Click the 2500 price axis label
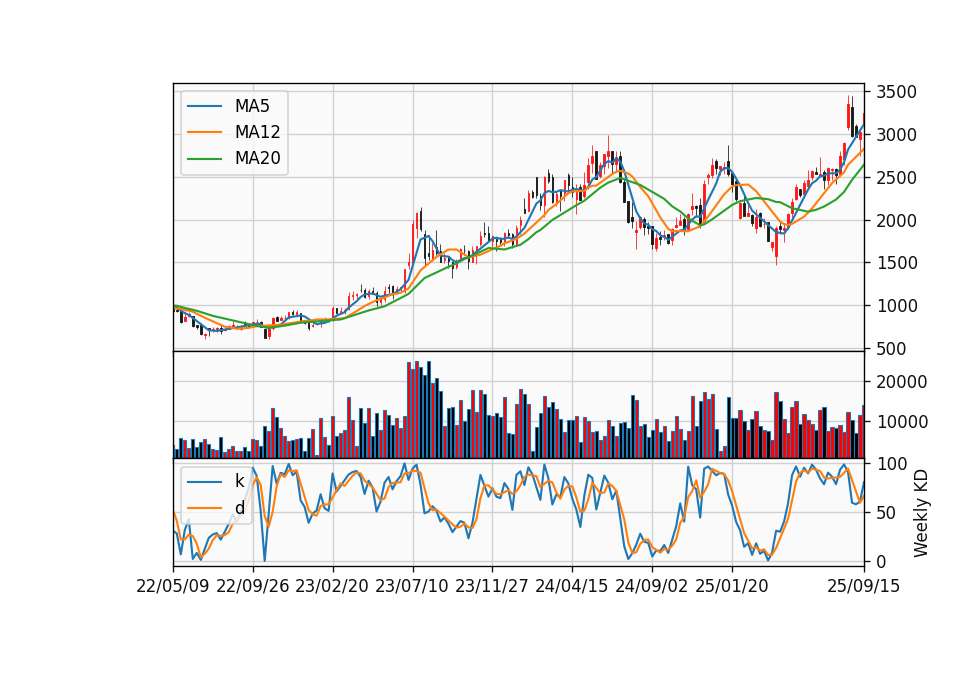The image size is (960, 690). tap(896, 178)
